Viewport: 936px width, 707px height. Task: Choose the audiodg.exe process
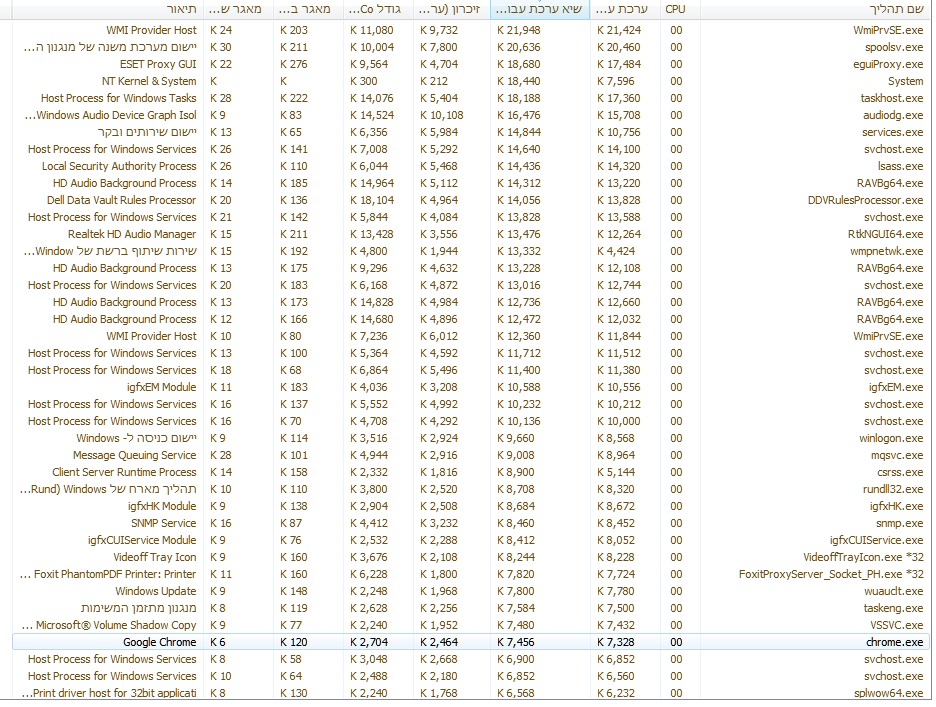tap(892, 115)
